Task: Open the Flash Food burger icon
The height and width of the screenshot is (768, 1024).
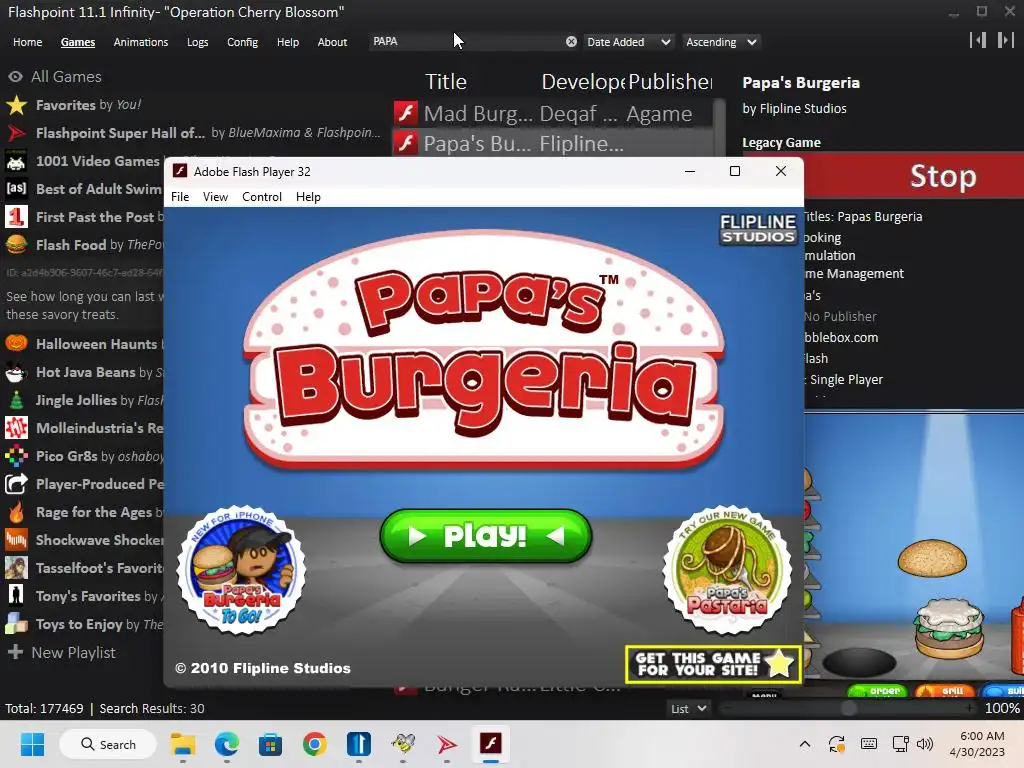Action: pyautogui.click(x=16, y=245)
